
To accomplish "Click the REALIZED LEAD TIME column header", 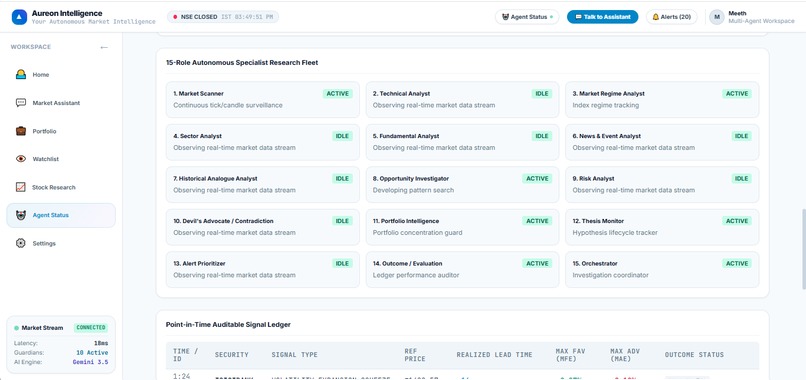I will pos(494,355).
